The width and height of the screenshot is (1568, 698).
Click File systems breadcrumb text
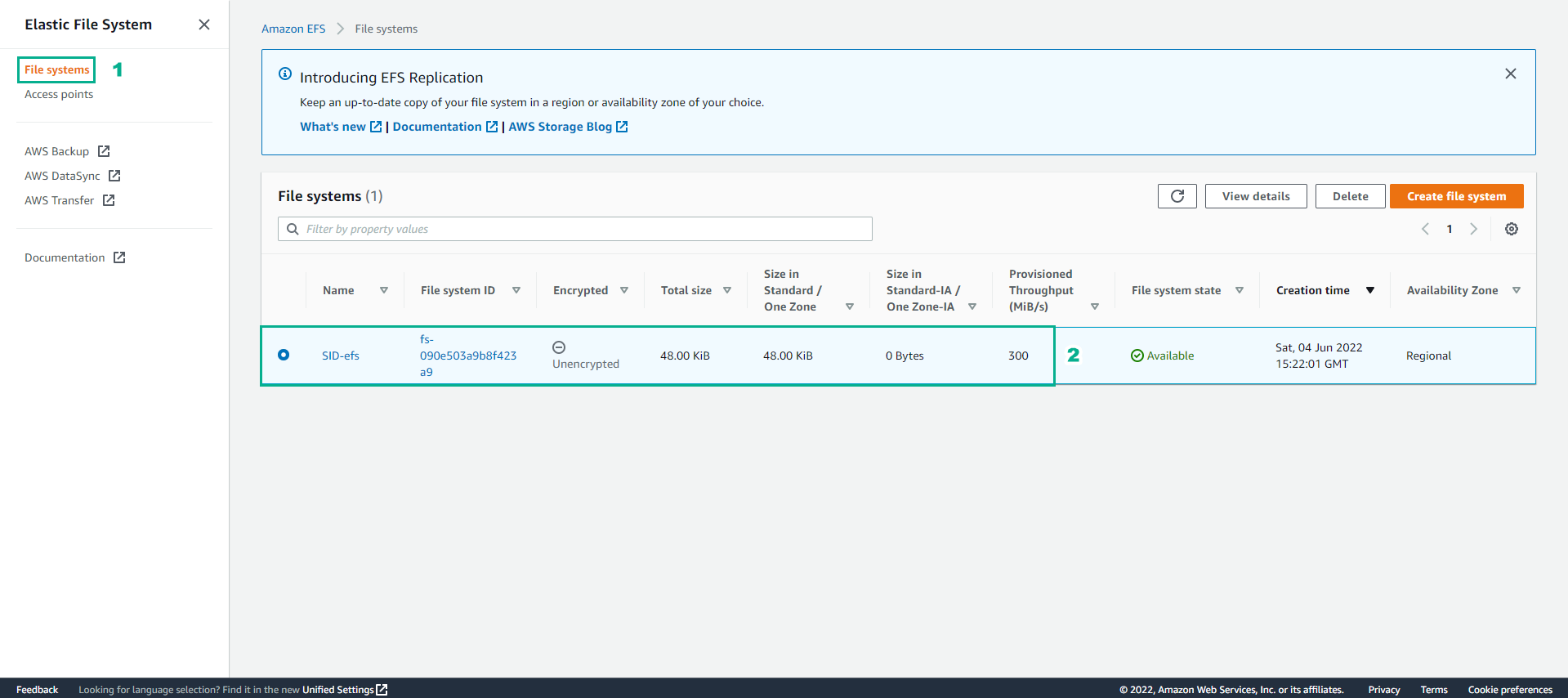click(x=386, y=29)
